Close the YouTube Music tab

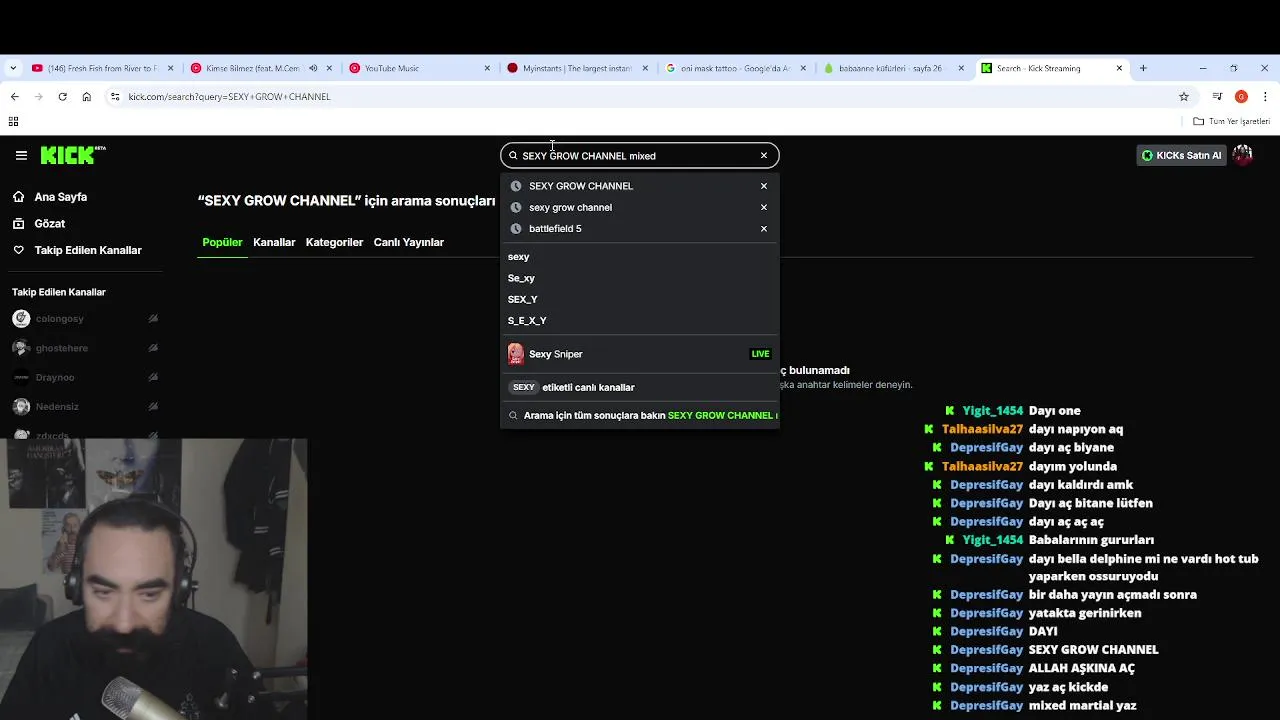point(487,68)
